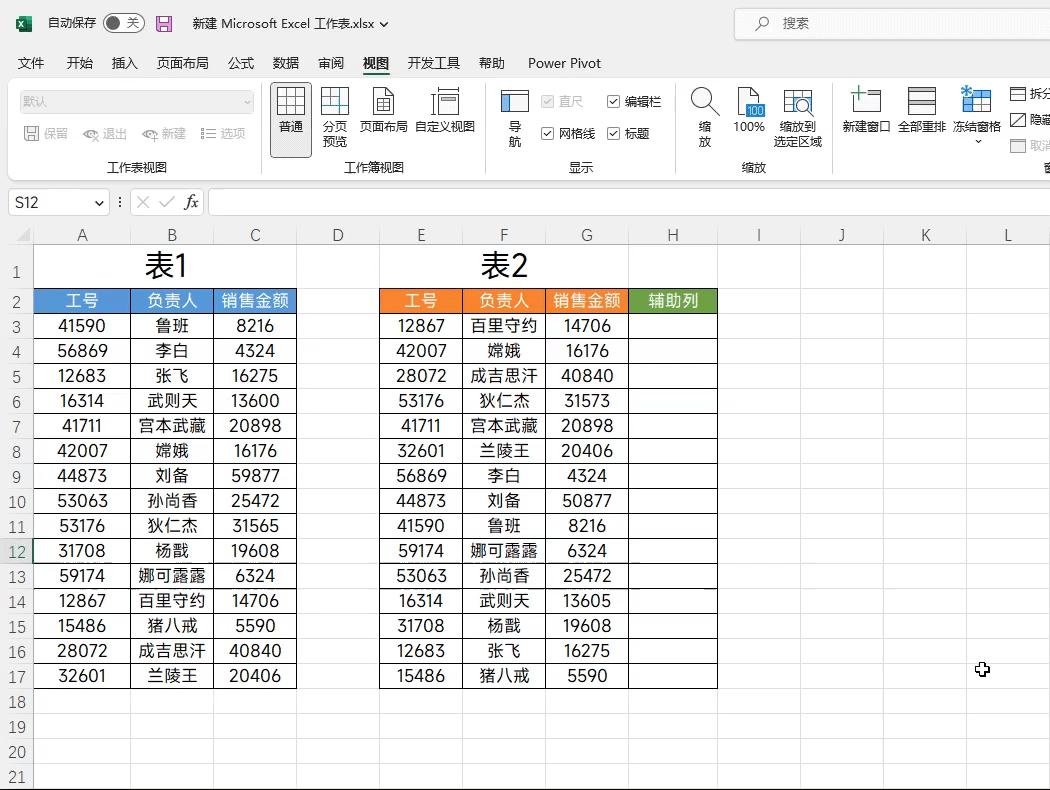
Task: Toggle the 编辑栏 checkbox
Action: pos(613,101)
